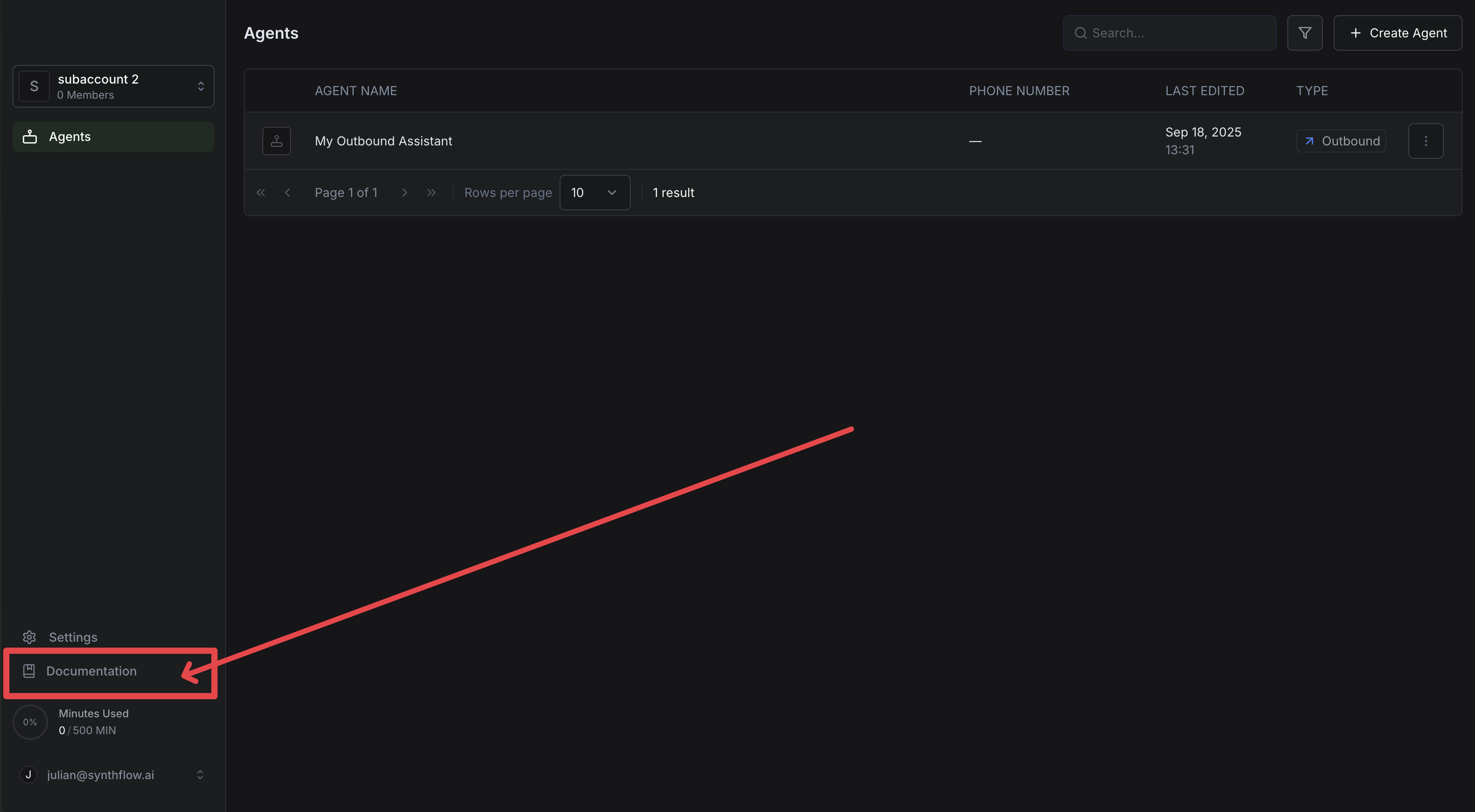The image size is (1475, 812).
Task: Click the previous page chevron icon
Action: [x=287, y=192]
